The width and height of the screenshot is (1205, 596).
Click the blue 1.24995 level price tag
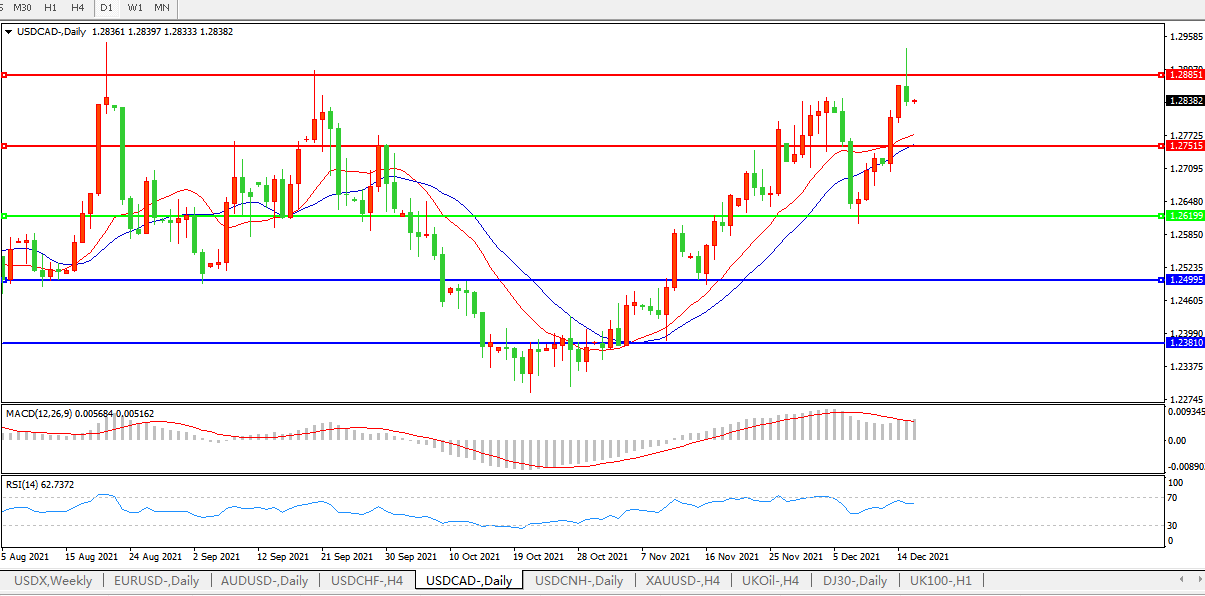(x=1185, y=280)
